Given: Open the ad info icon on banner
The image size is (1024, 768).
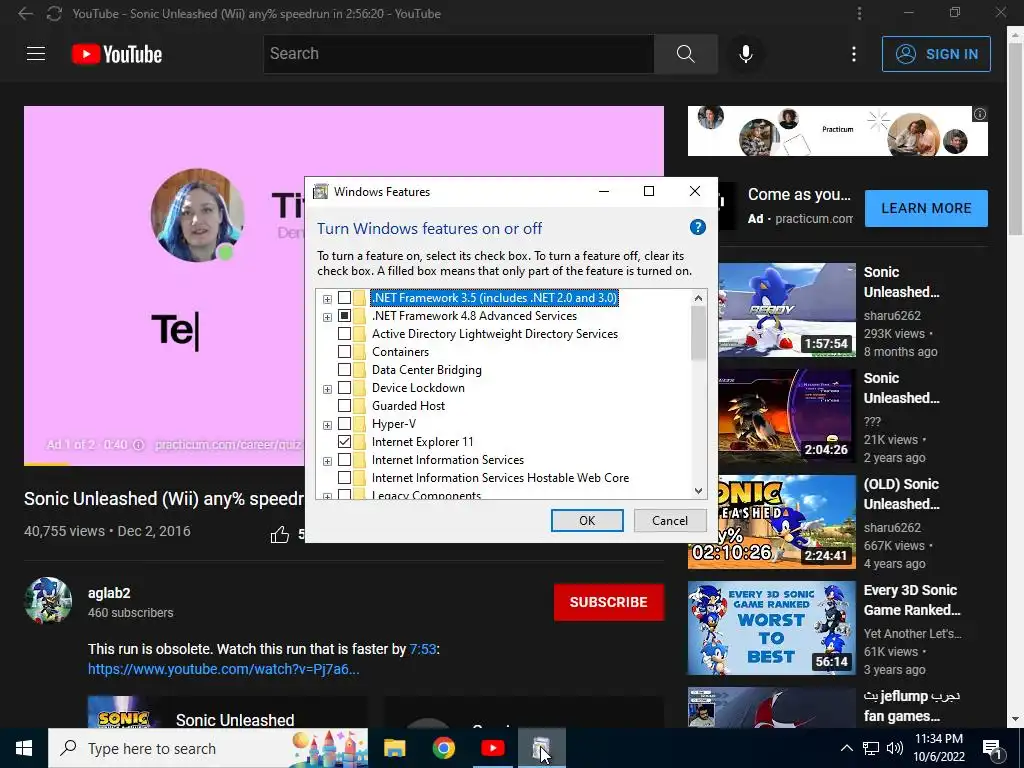Looking at the screenshot, I should [x=980, y=114].
